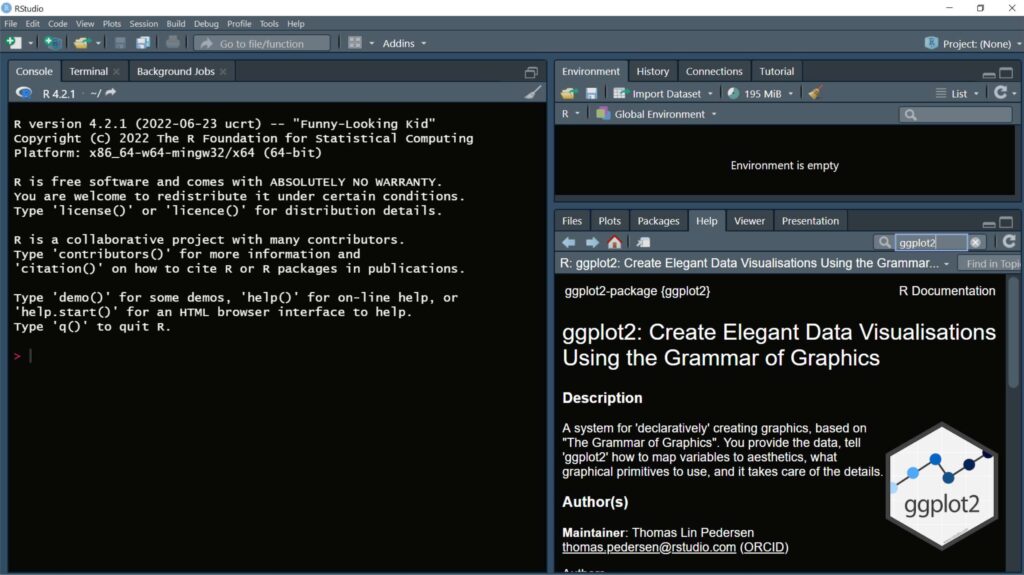Open the Addins dropdown
Viewport: 1024px width, 575px height.
click(404, 43)
